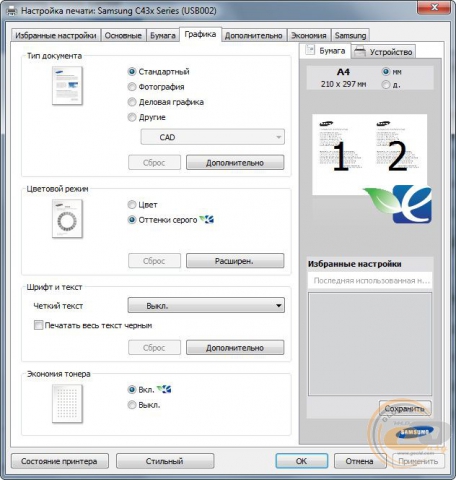The image size is (456, 480).
Task: Open the Samsung tab
Action: click(350, 35)
